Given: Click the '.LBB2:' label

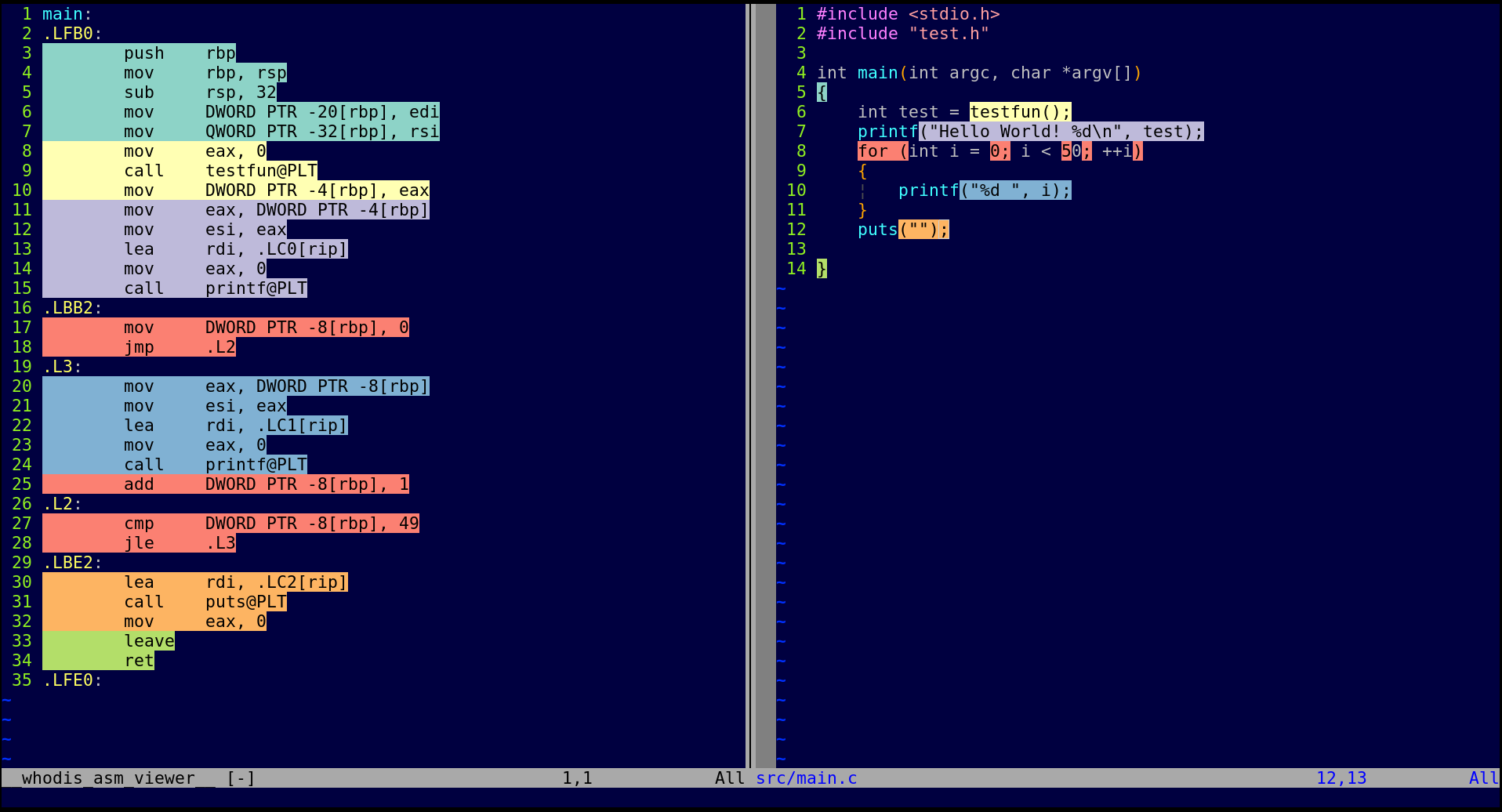Looking at the screenshot, I should point(72,308).
